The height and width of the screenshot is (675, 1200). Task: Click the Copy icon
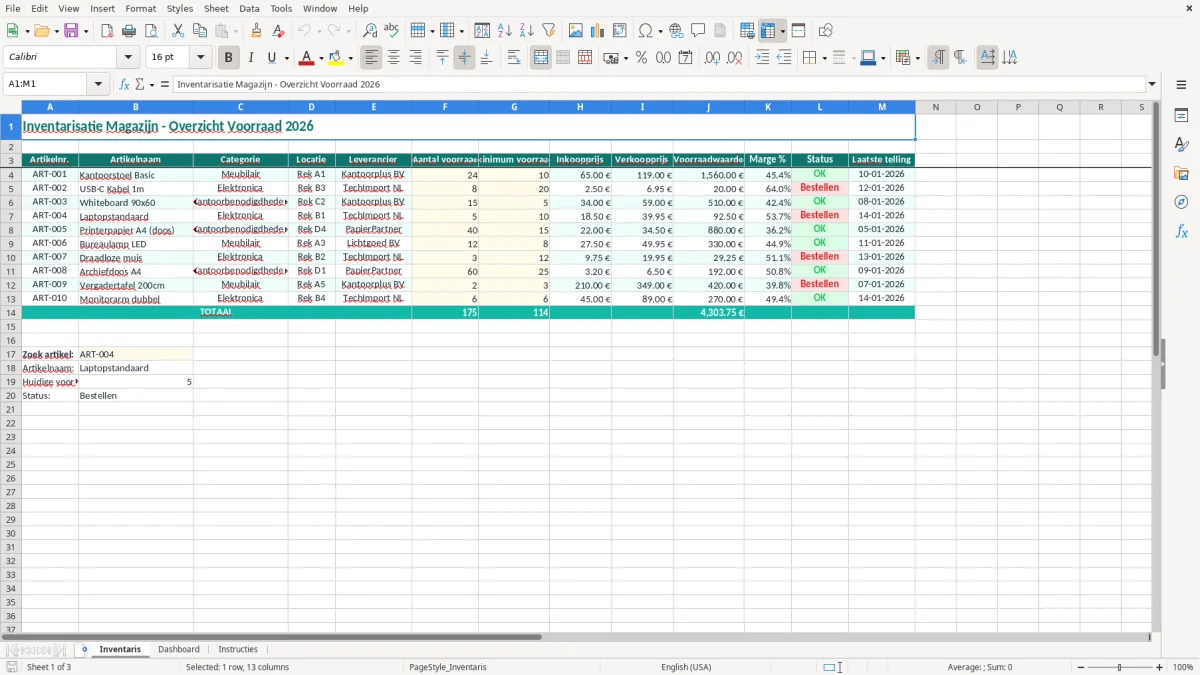[x=200, y=31]
